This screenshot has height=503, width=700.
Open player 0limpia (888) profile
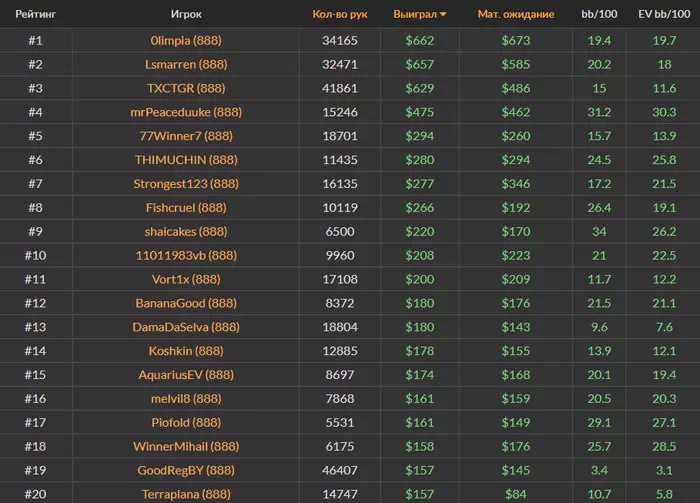click(x=186, y=41)
